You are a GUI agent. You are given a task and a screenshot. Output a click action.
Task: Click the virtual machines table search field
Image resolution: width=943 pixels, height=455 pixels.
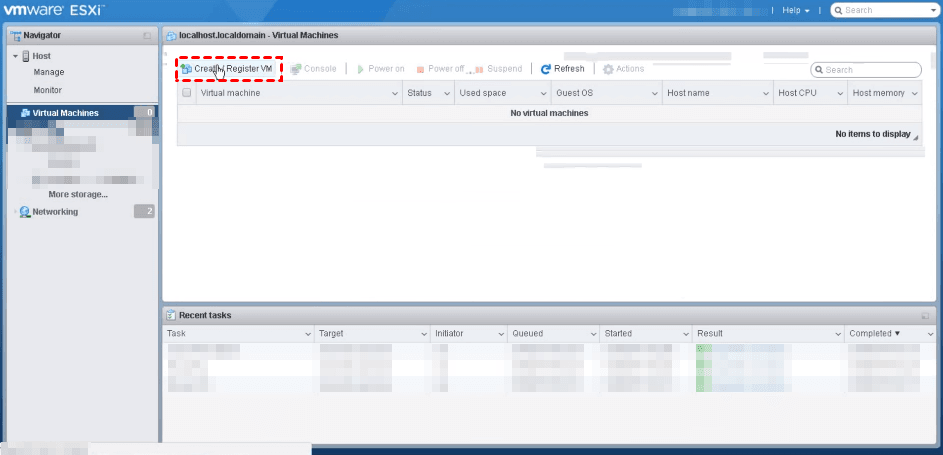(x=866, y=70)
